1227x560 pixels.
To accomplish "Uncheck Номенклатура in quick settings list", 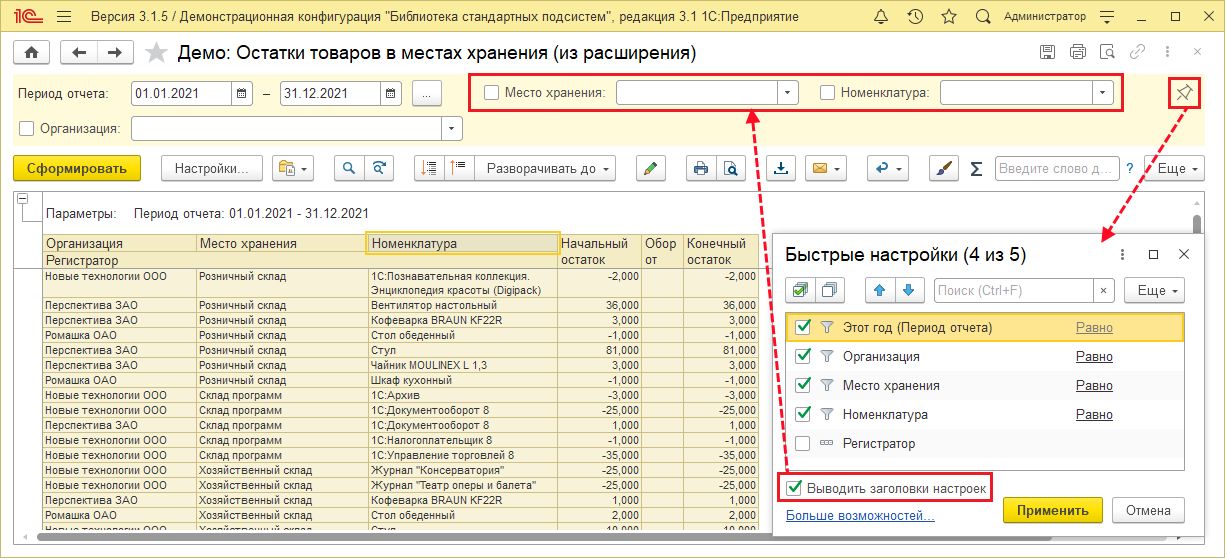I will click(802, 414).
